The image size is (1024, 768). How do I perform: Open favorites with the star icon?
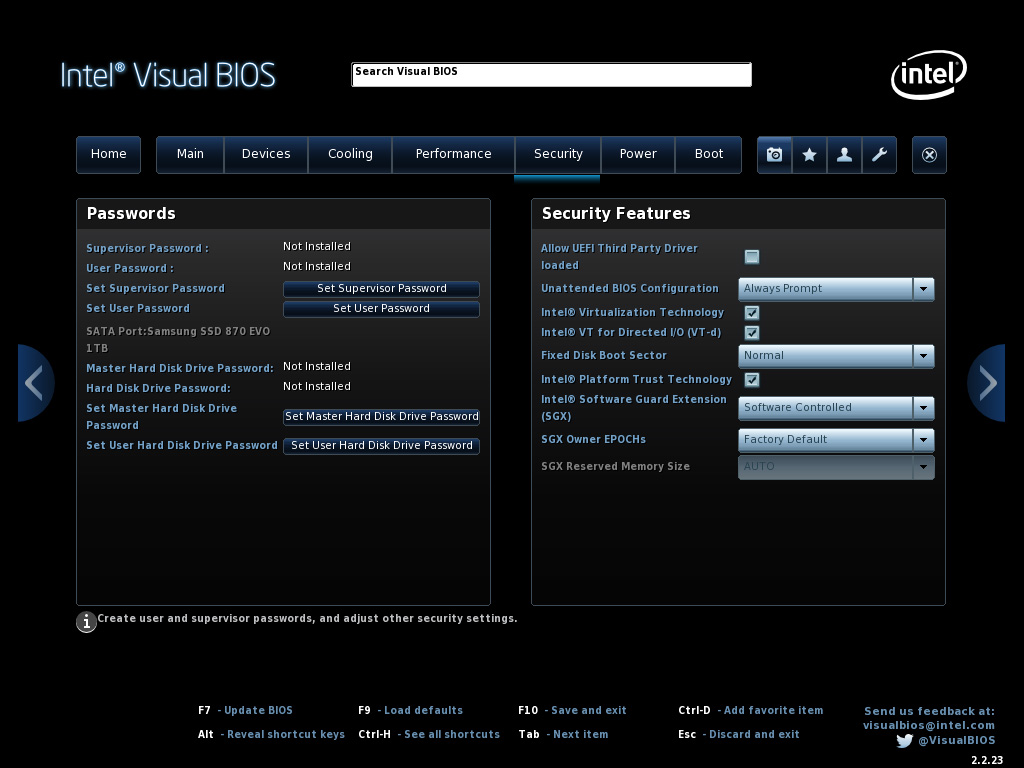[x=809, y=155]
